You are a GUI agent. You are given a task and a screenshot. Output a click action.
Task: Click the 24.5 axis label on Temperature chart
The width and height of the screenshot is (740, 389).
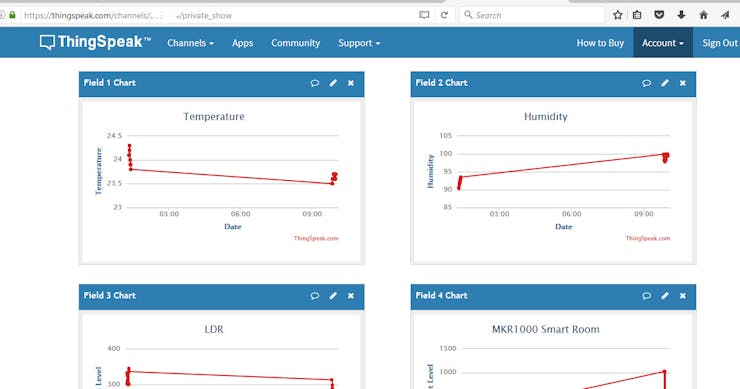114,135
